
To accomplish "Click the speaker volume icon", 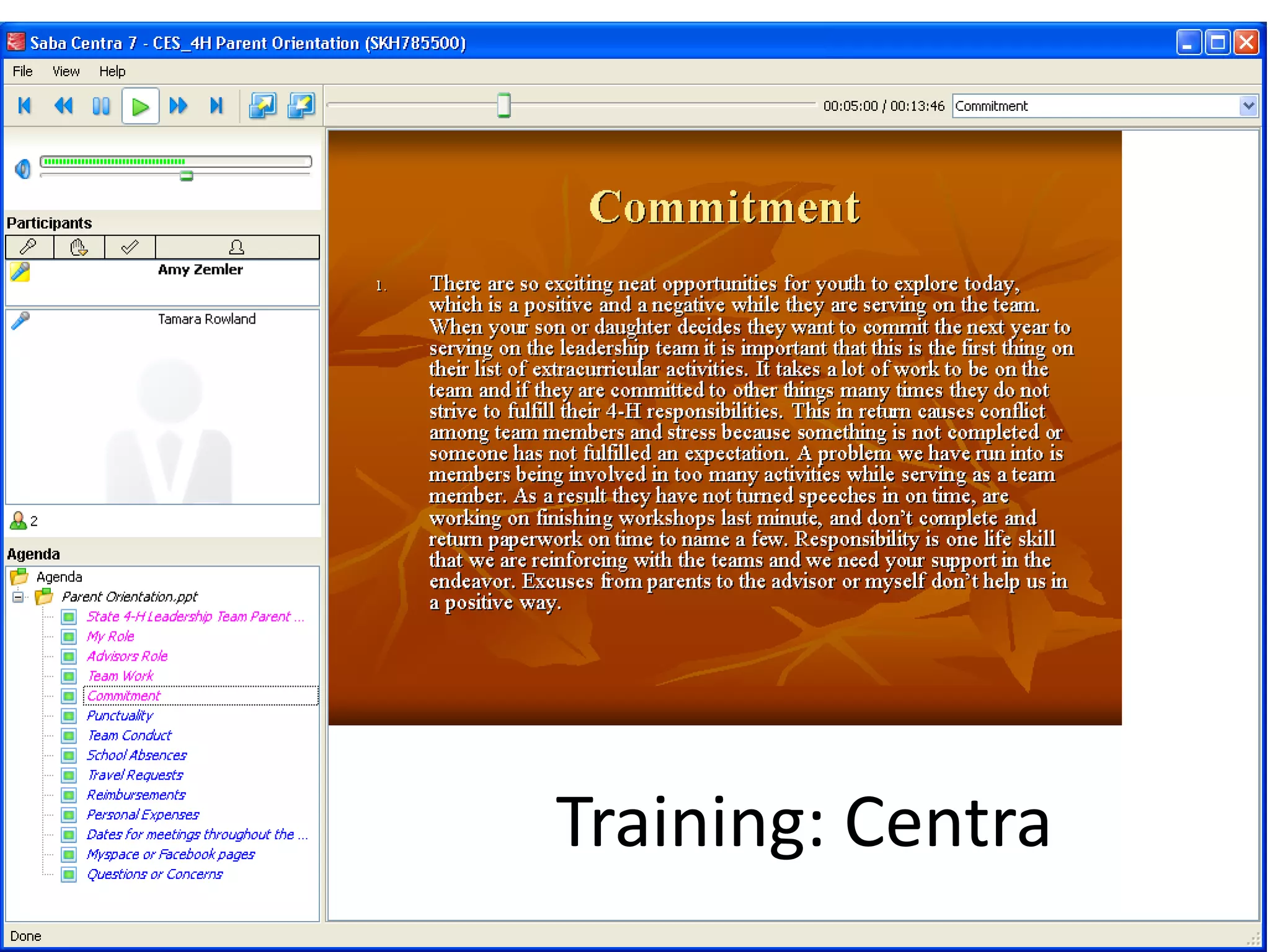I will [23, 169].
